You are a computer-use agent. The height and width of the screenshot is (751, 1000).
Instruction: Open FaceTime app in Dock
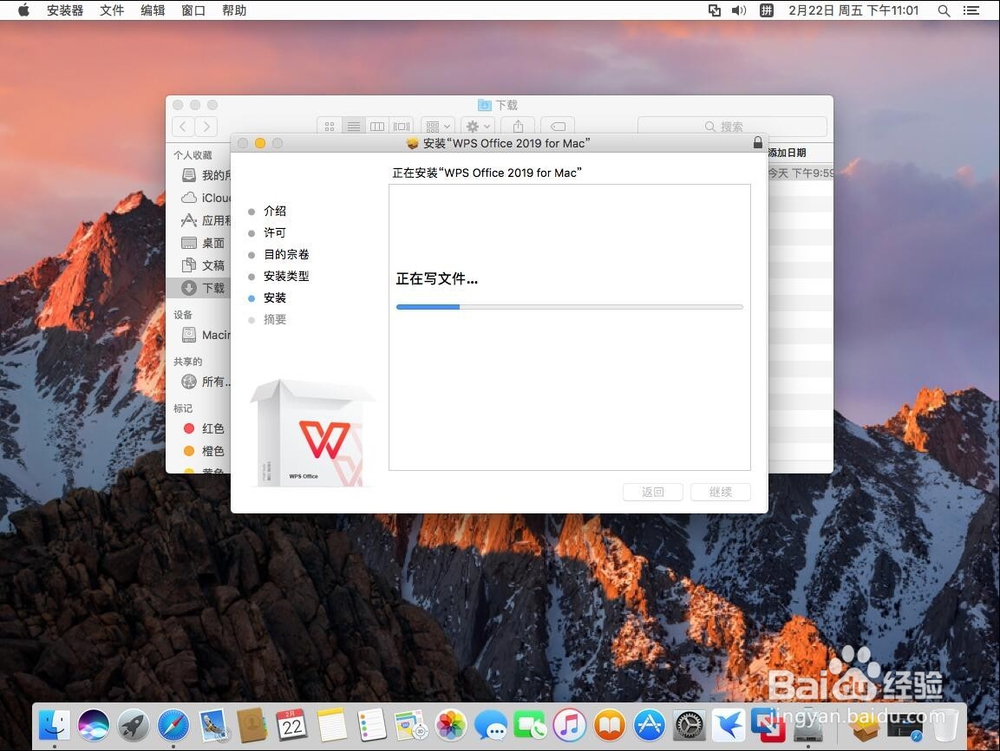[530, 725]
